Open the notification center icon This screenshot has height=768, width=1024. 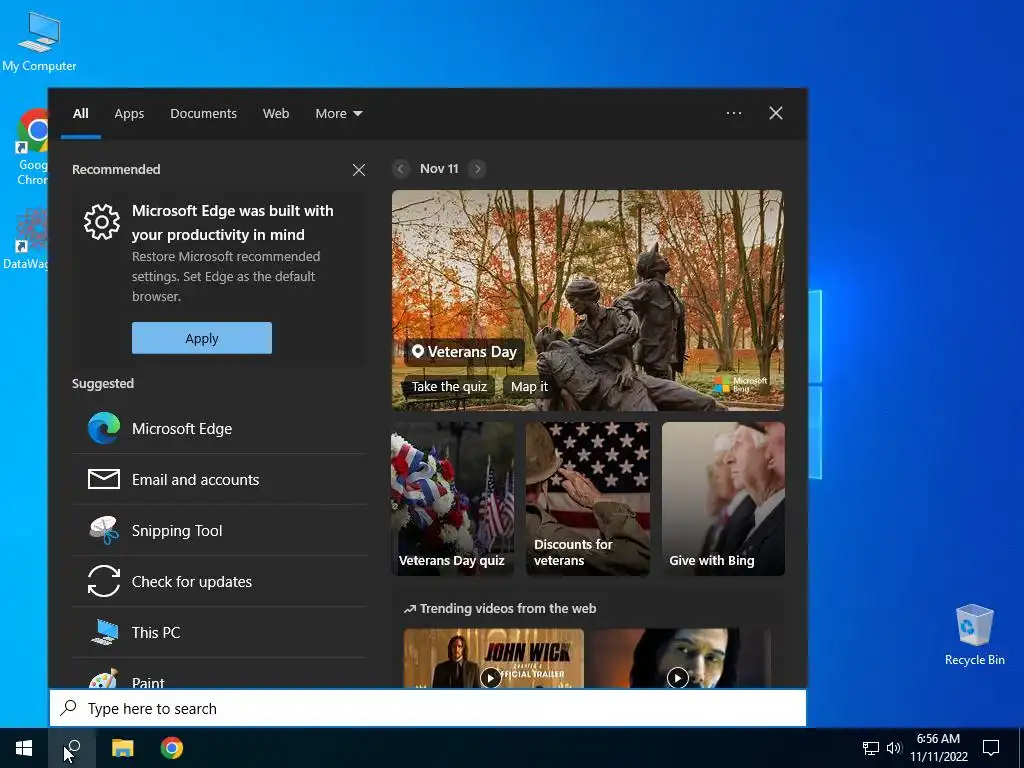click(x=991, y=748)
